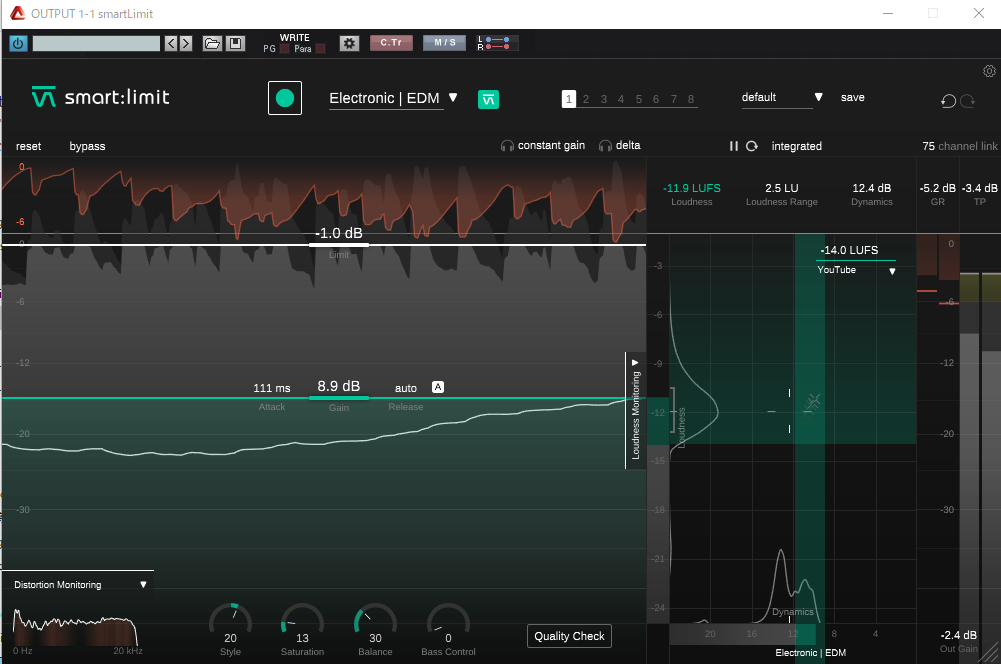The height and width of the screenshot is (664, 1001).
Task: Toggle bypass
Action: (x=87, y=146)
